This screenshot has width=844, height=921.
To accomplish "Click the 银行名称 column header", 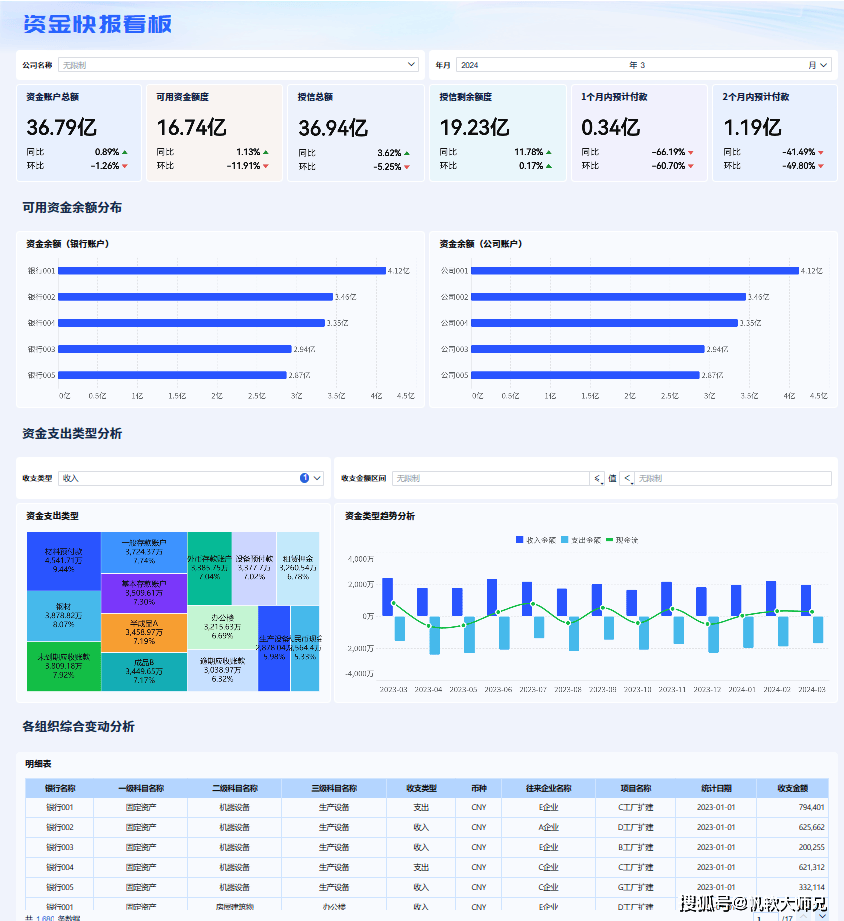I will tap(60, 788).
